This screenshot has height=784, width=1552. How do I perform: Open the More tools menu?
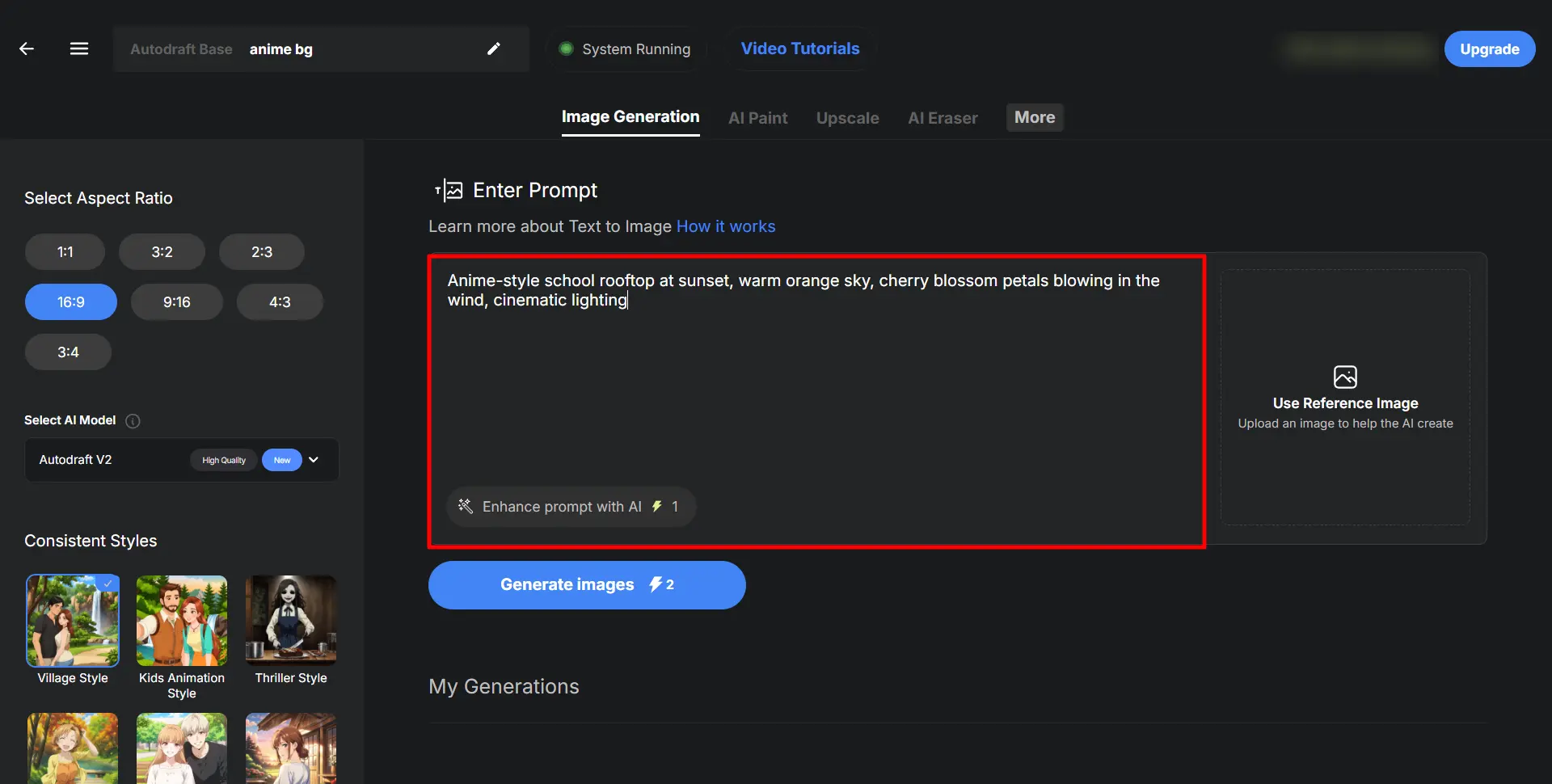coord(1035,117)
